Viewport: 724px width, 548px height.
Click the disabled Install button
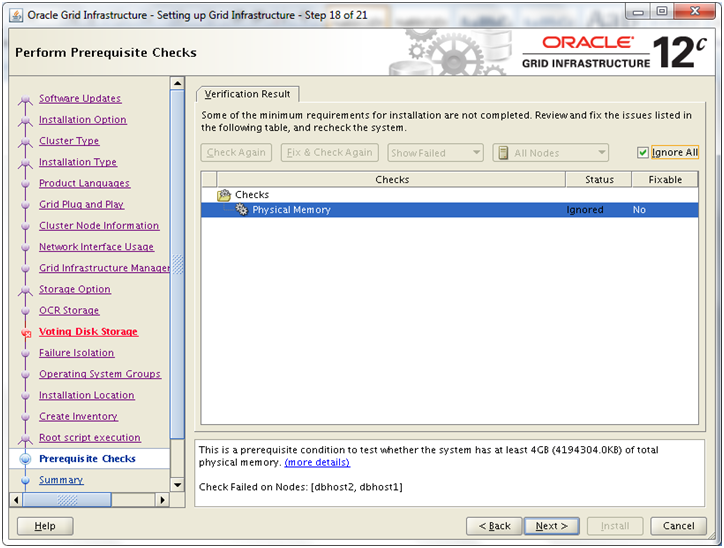[615, 526]
